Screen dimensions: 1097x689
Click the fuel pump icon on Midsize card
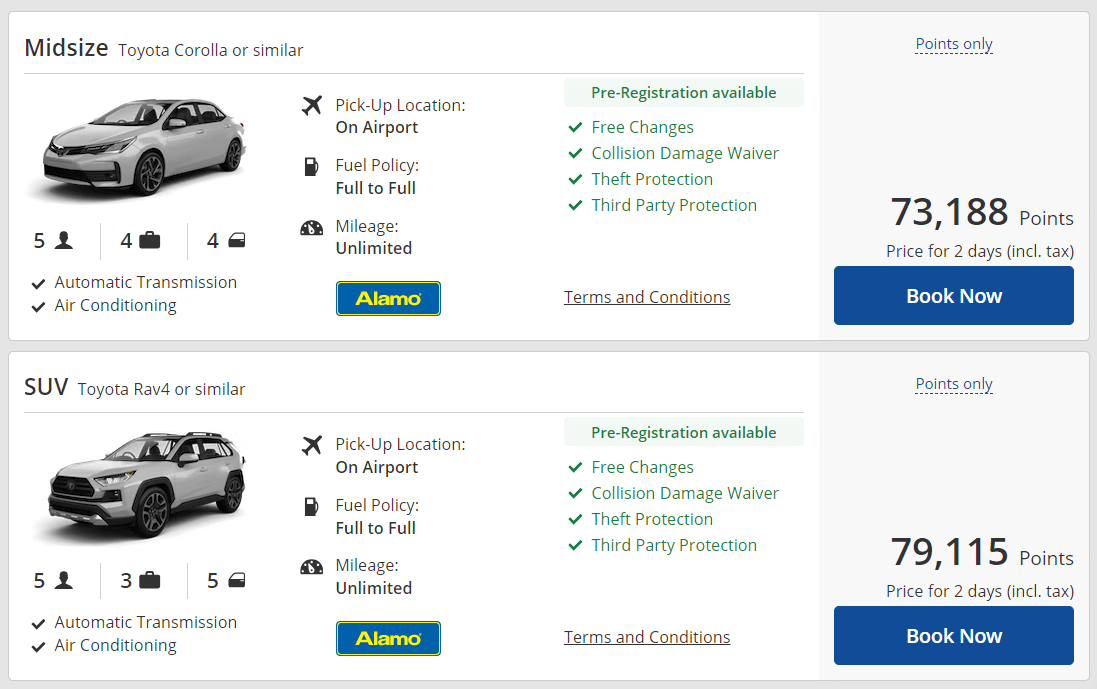311,166
